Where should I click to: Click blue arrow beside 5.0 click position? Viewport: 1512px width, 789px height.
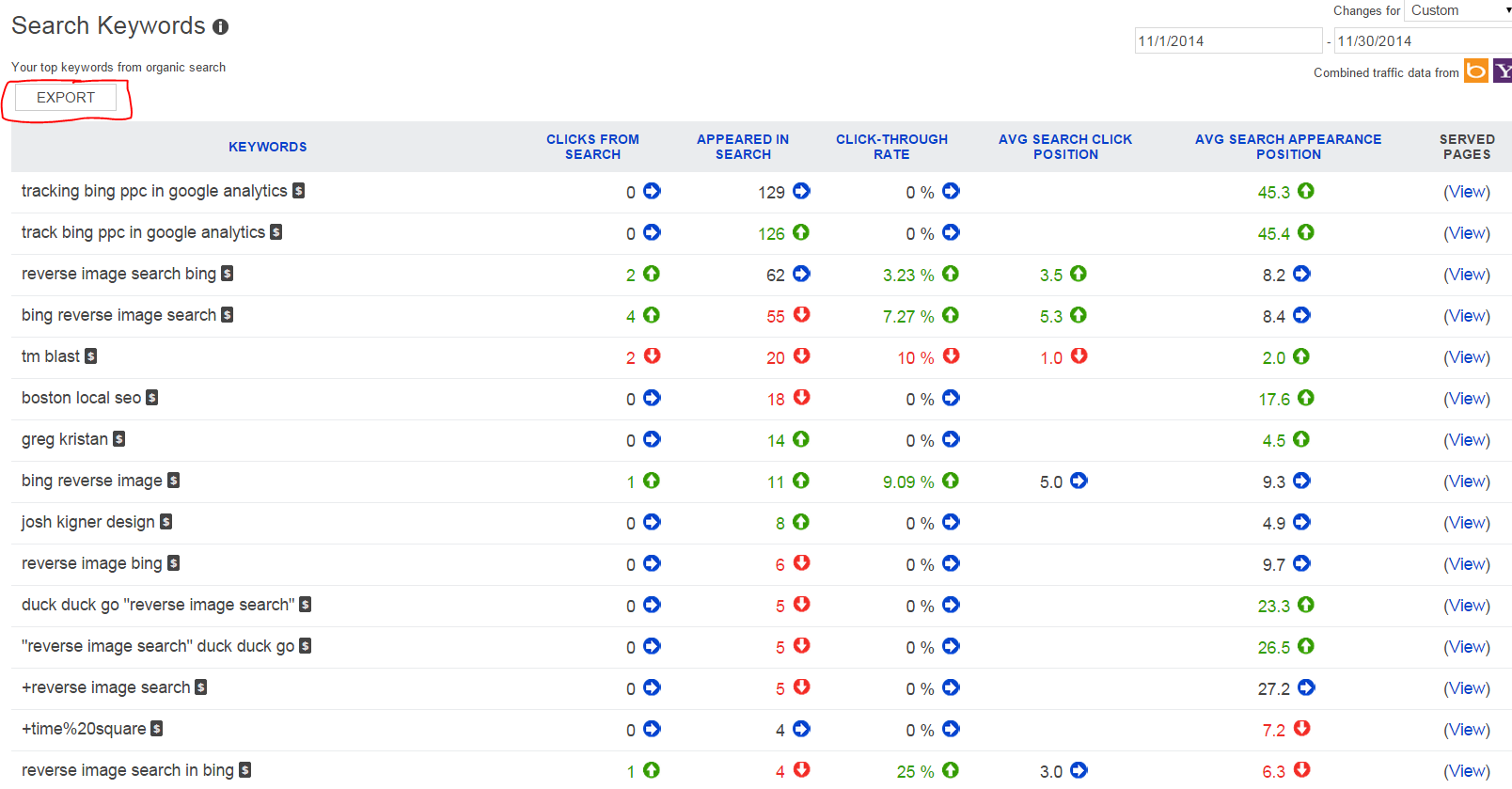(1079, 481)
